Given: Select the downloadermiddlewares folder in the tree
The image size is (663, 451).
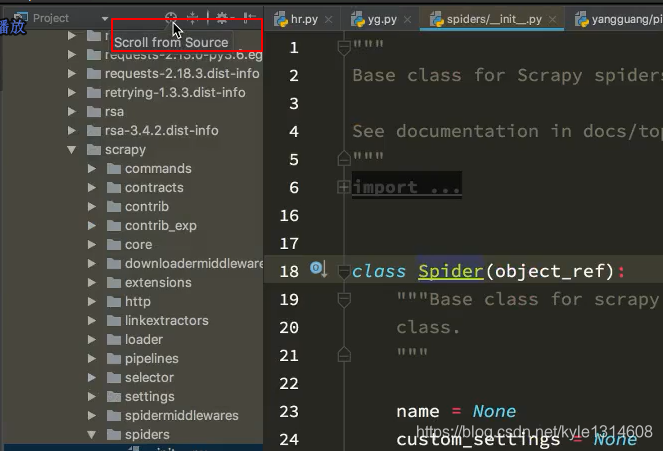Looking at the screenshot, I should pos(134,264).
